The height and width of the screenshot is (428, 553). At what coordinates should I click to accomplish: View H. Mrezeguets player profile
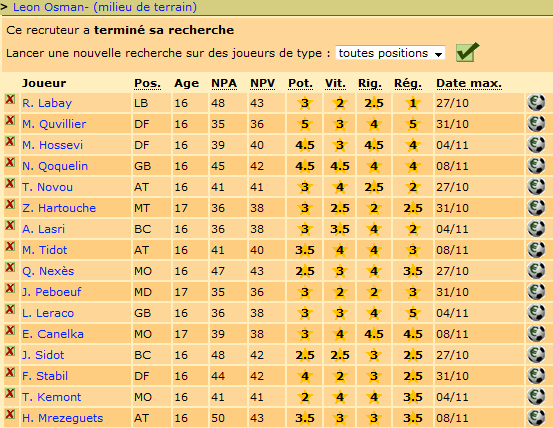coord(62,418)
